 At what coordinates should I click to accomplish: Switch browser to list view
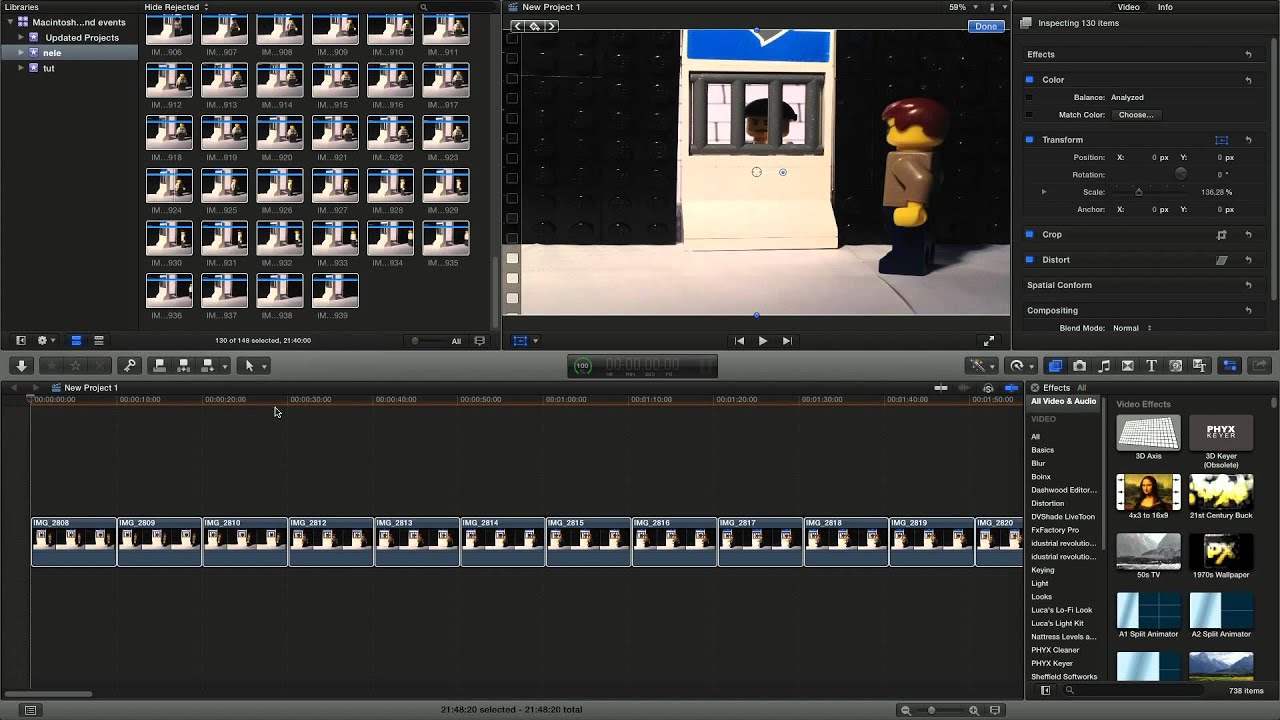pyautogui.click(x=98, y=341)
